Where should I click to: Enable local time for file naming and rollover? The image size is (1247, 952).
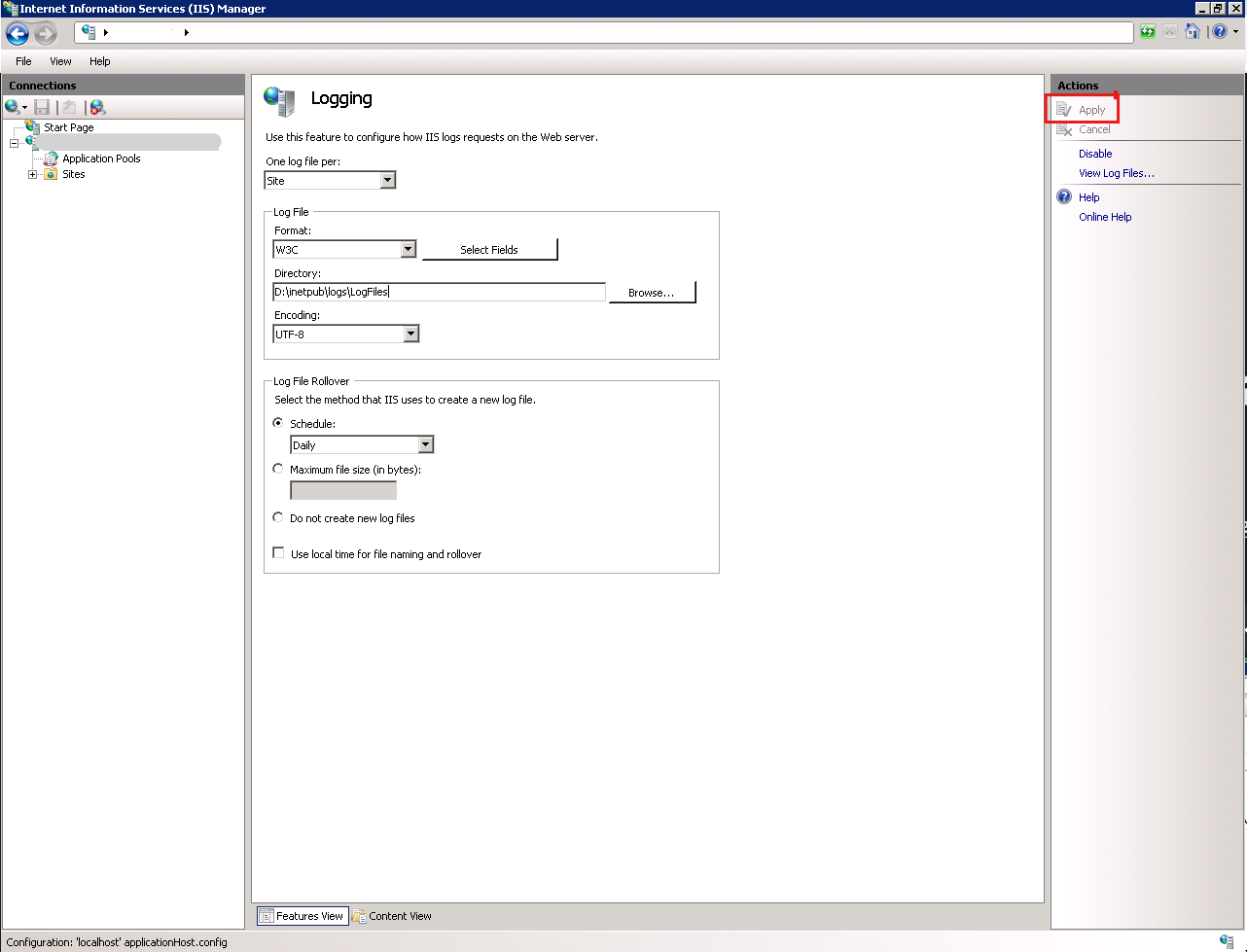tap(279, 553)
